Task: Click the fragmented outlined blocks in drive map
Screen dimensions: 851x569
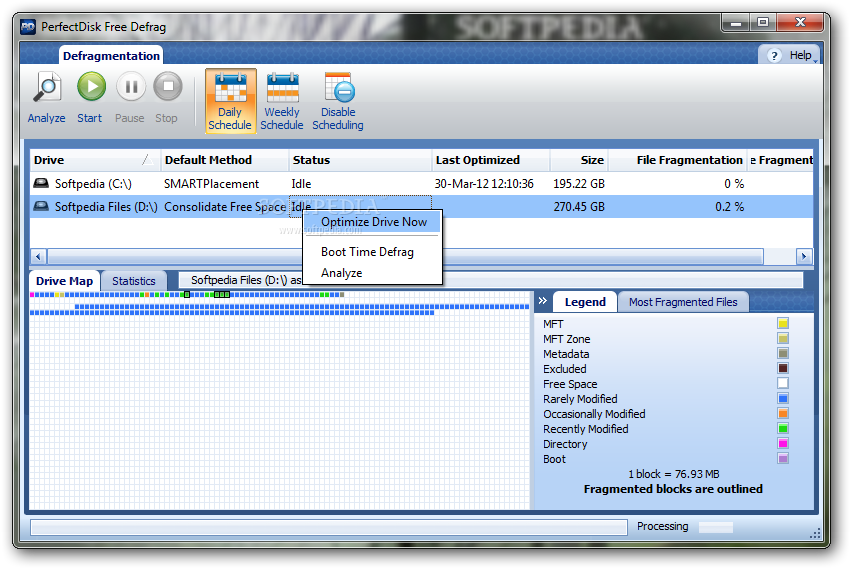Action: coord(221,294)
